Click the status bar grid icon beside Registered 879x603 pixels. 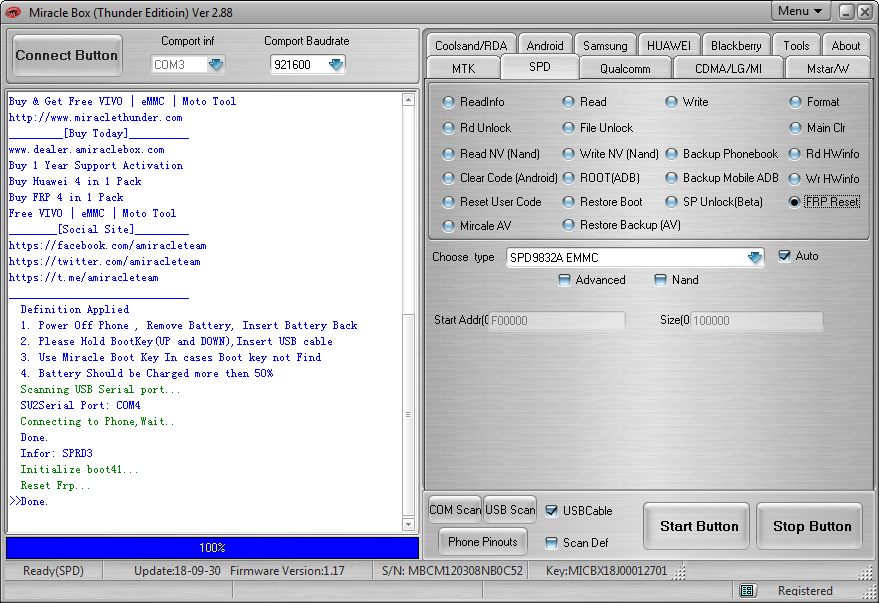(747, 590)
